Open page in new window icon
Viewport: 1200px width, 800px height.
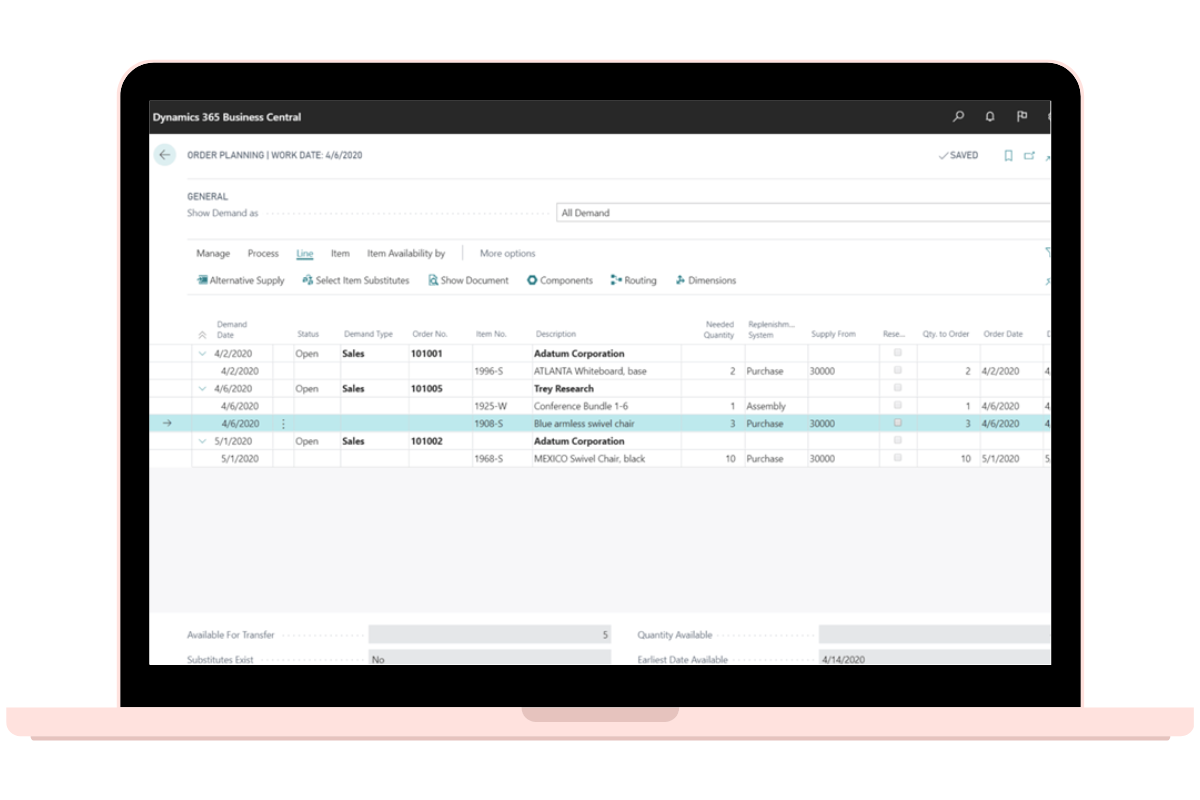click(1029, 156)
